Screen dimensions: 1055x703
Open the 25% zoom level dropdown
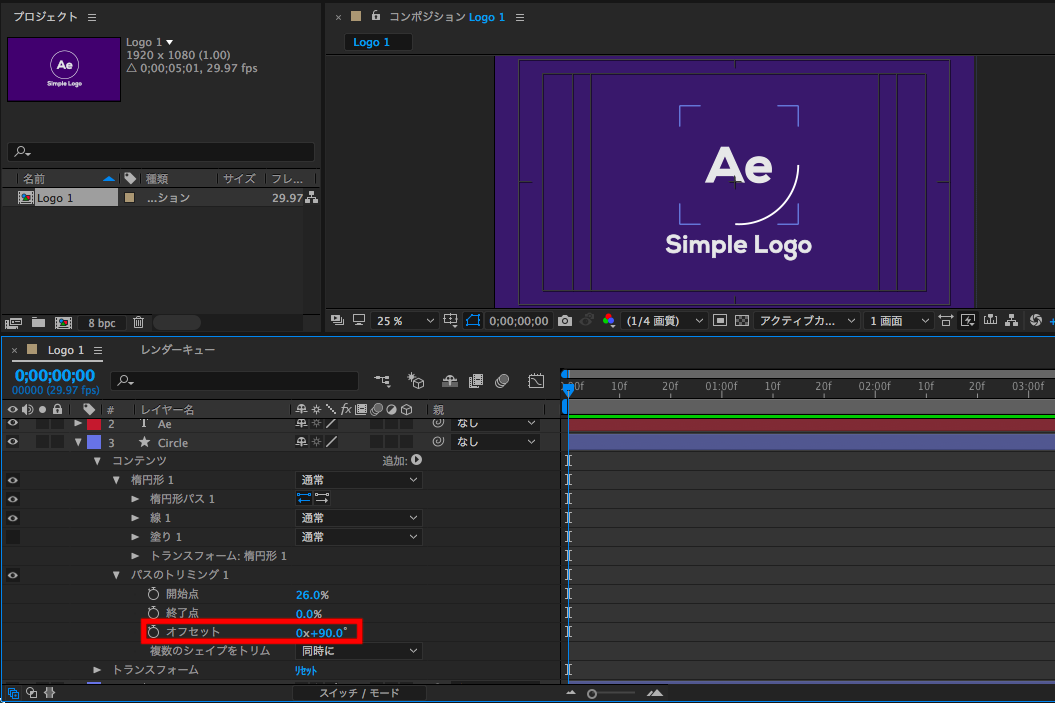(405, 321)
